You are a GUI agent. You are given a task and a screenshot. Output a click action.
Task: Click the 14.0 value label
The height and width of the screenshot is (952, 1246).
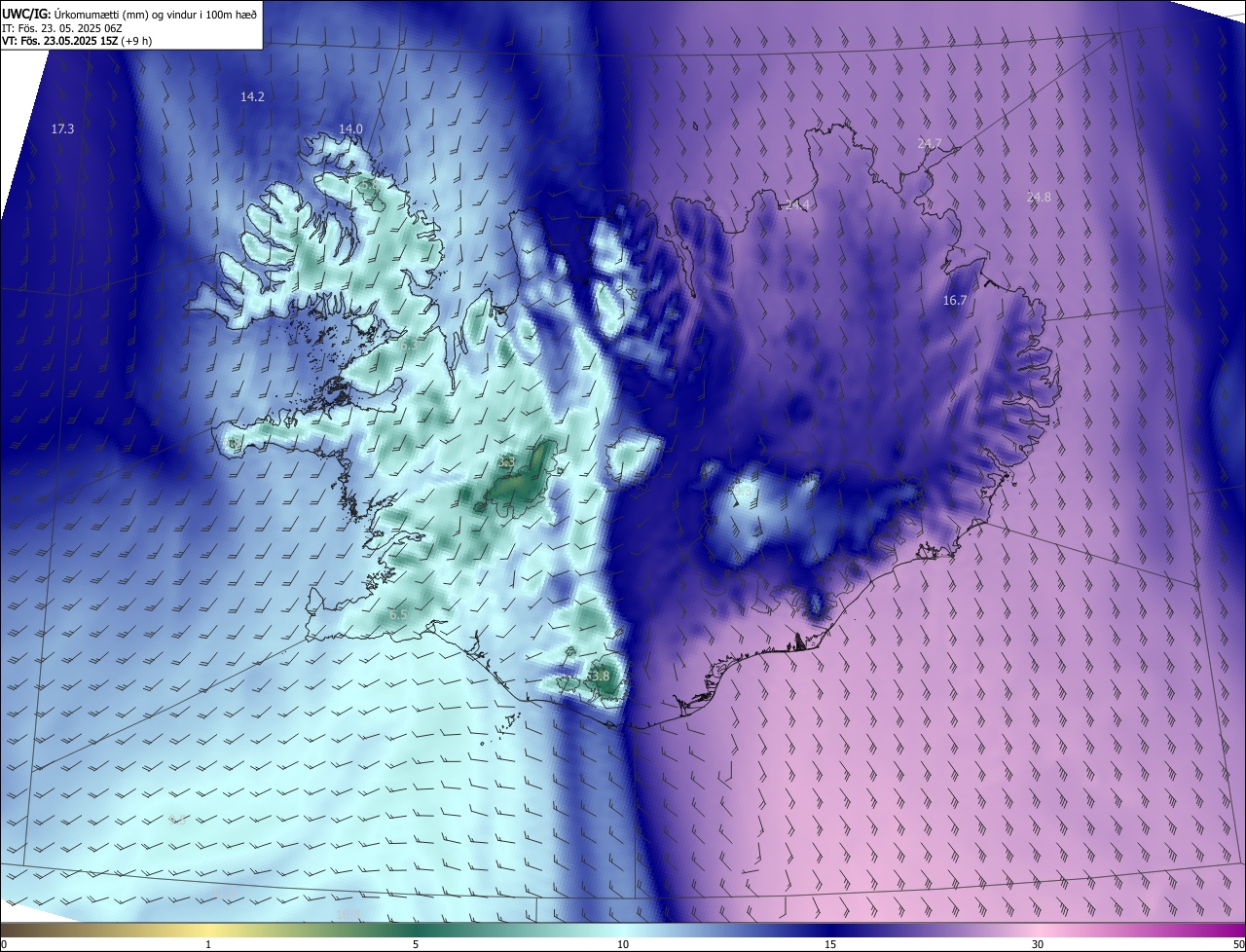pos(350,128)
